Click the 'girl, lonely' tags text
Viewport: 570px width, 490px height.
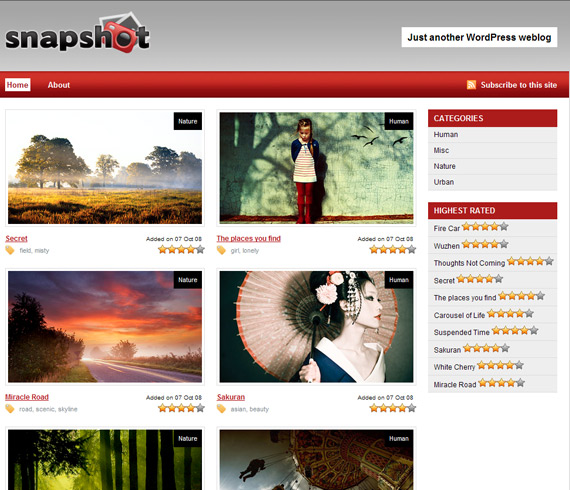click(x=245, y=250)
